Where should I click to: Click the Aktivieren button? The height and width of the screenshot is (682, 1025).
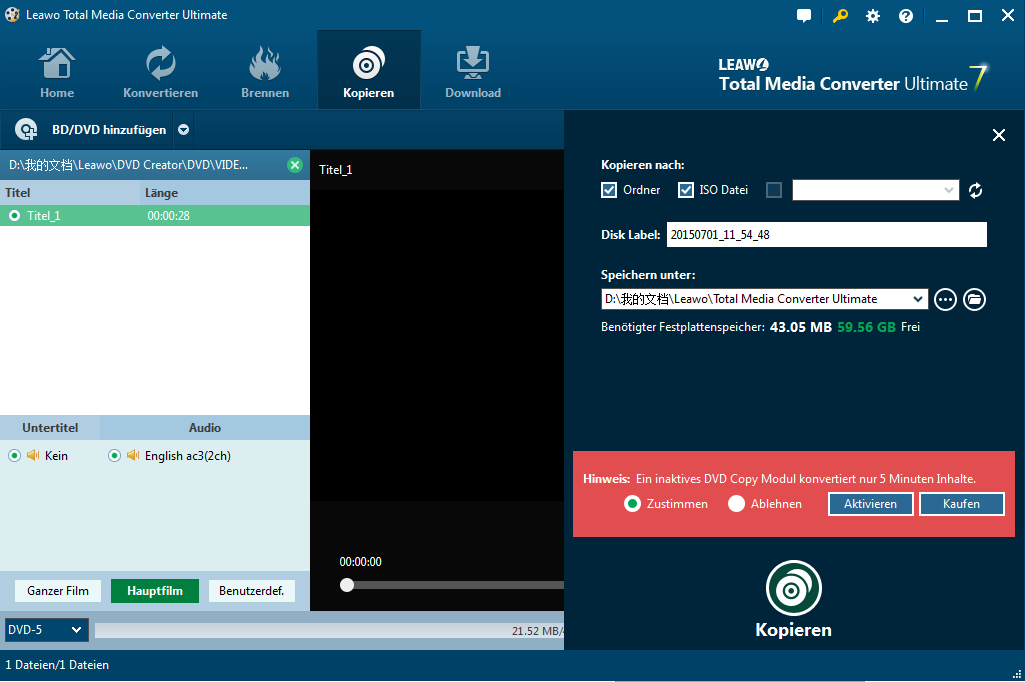(870, 503)
